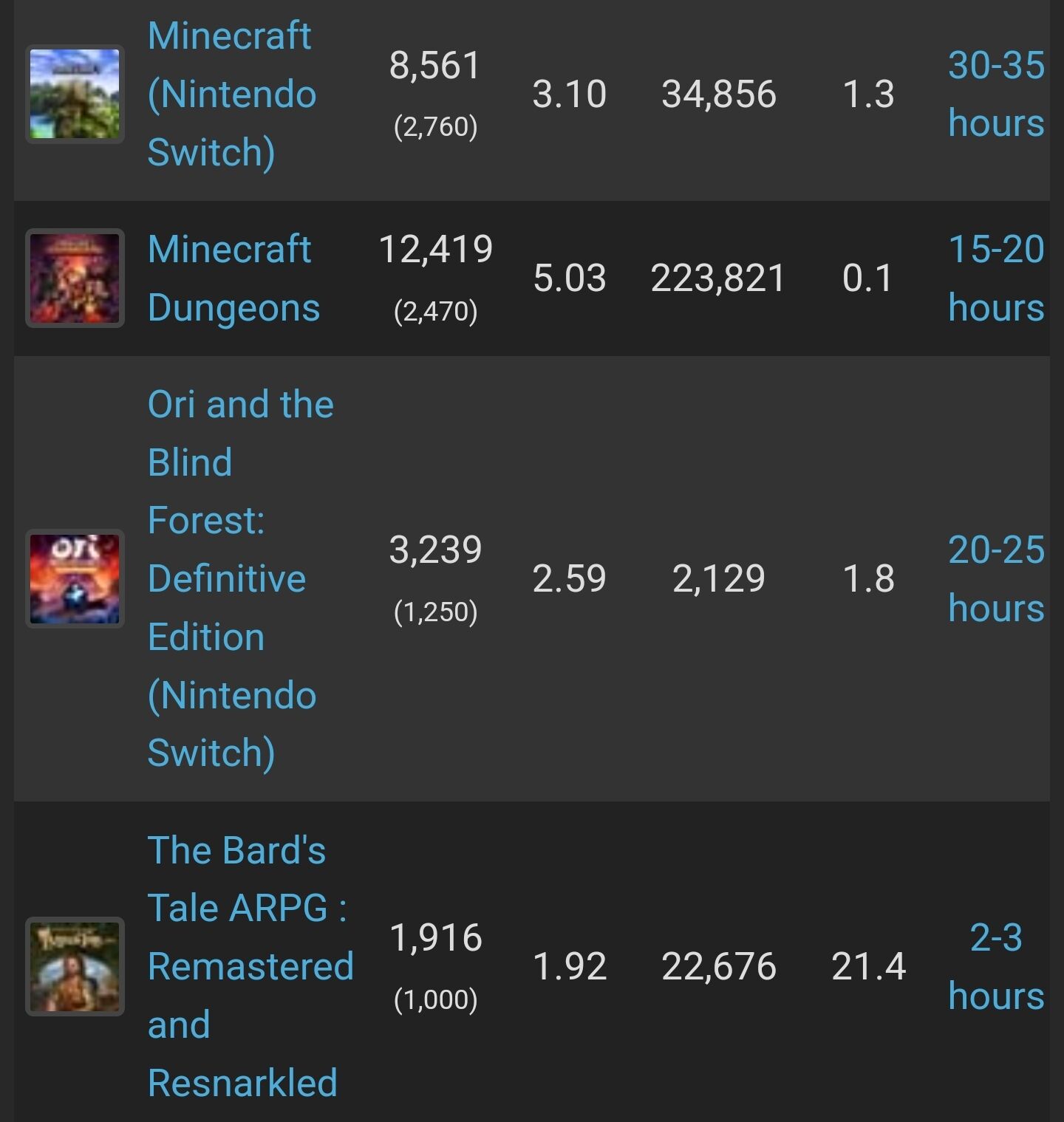Open The Bard's Tale ARPG Remastered link
This screenshot has width=1064, height=1122.
point(250,966)
